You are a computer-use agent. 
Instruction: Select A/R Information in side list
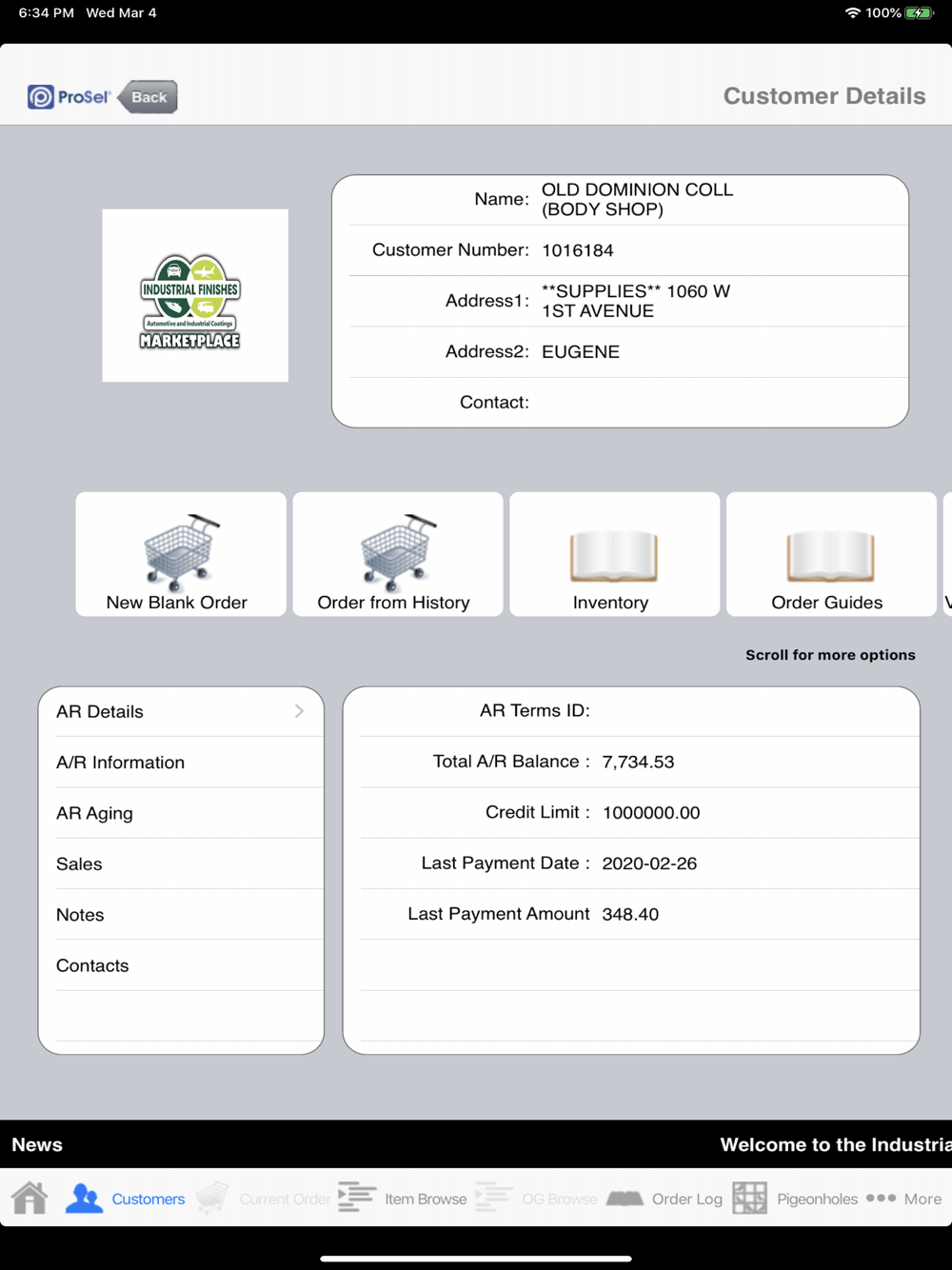click(x=181, y=763)
